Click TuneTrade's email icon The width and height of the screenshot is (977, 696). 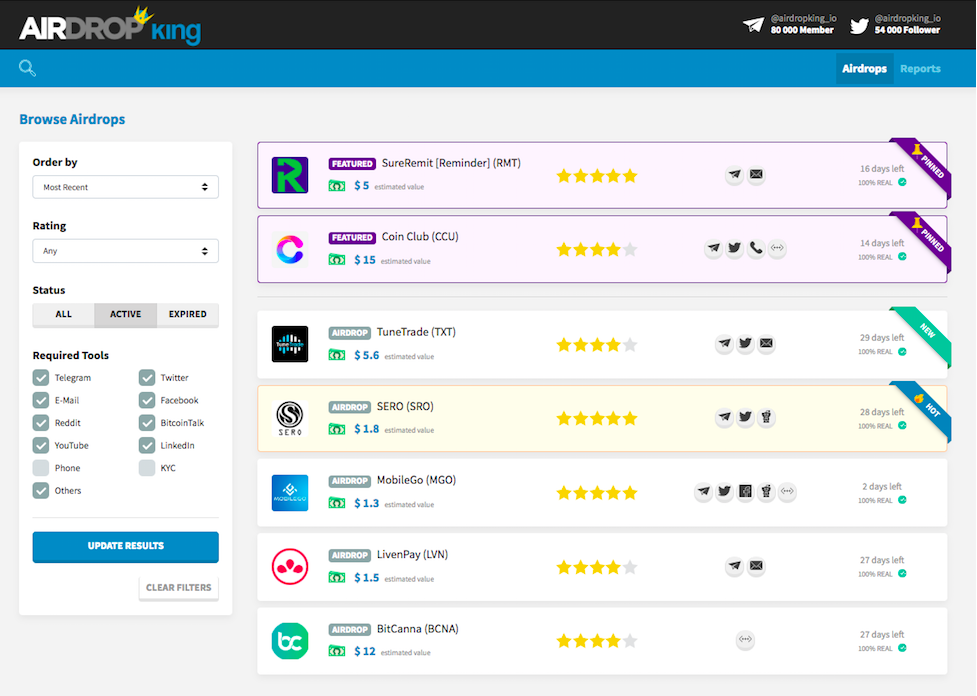pos(766,343)
